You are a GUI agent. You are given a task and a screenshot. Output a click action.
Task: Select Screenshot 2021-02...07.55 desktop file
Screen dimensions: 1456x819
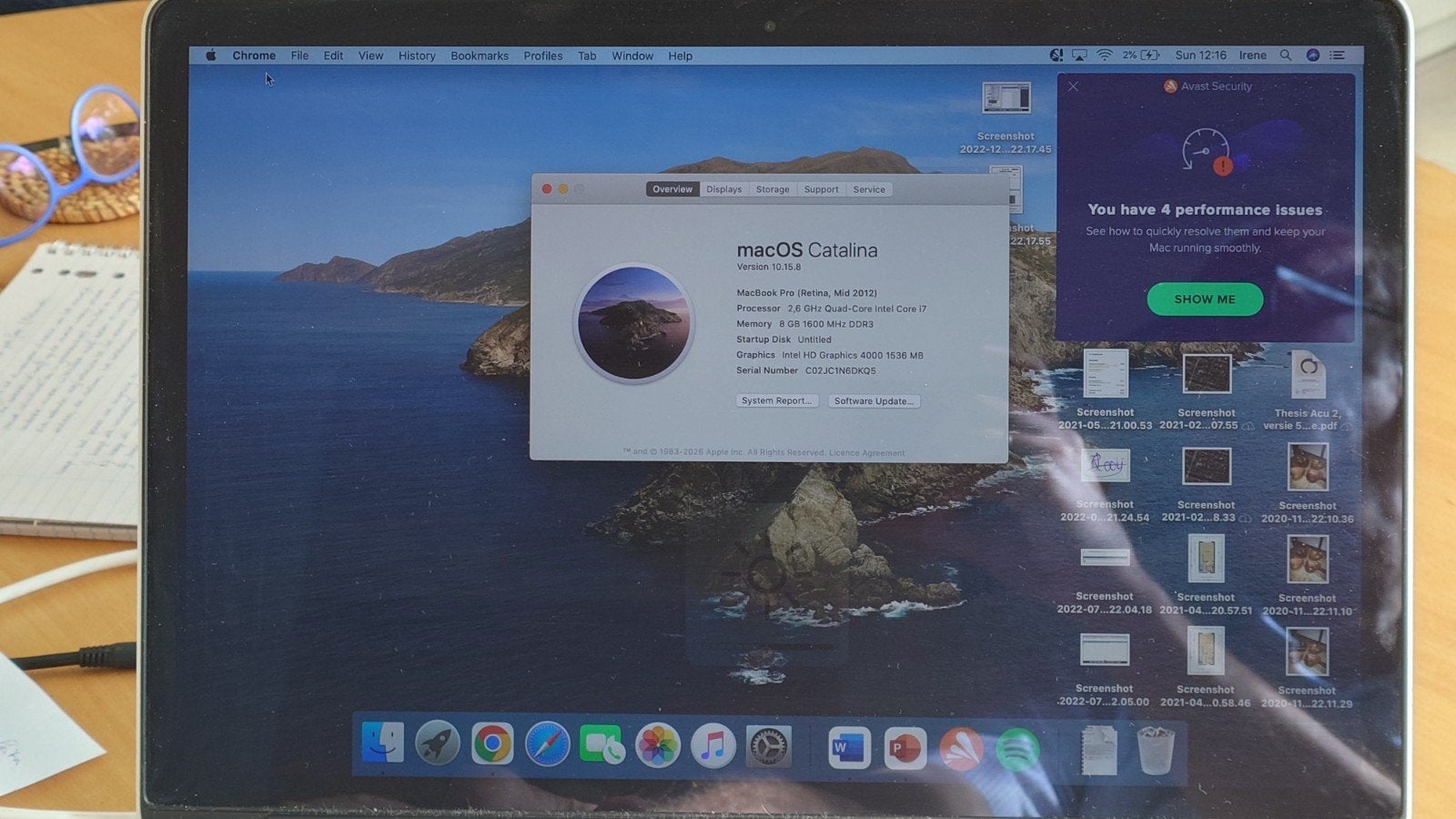[1206, 390]
